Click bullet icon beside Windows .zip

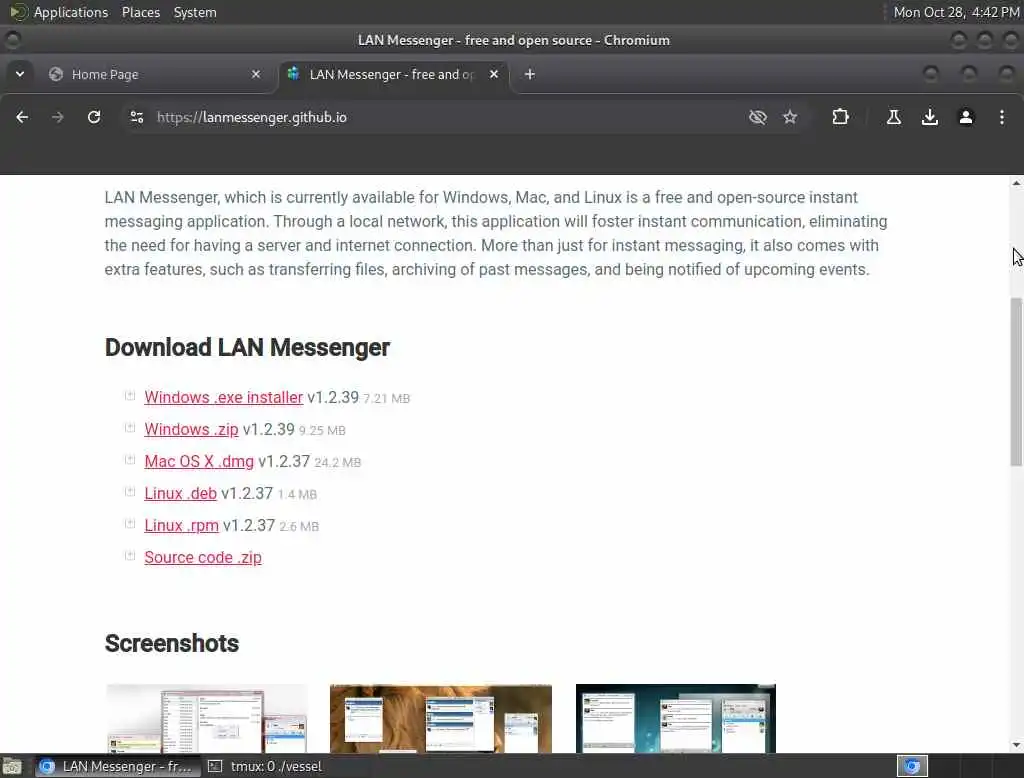(130, 427)
